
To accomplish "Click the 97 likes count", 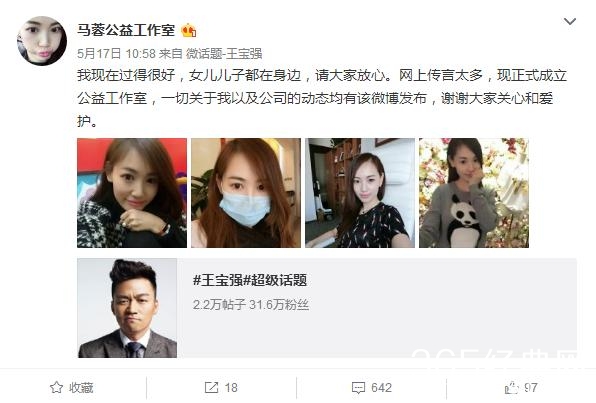I will pyautogui.click(x=531, y=388).
